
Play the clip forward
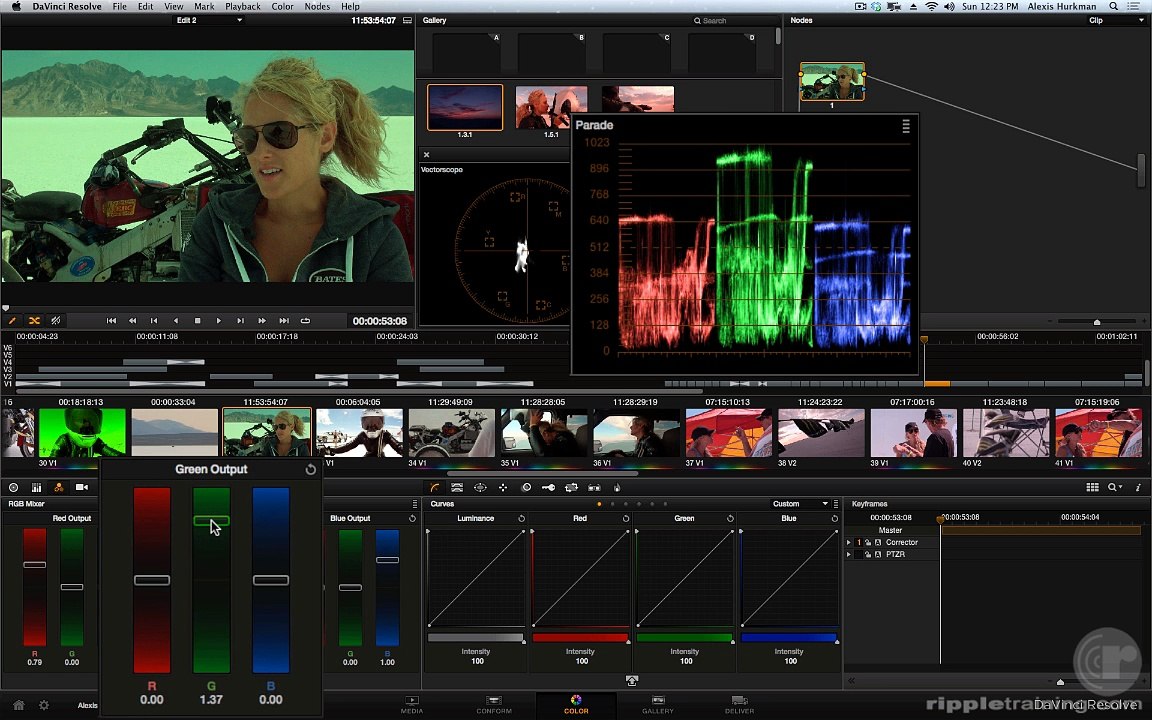(x=219, y=320)
